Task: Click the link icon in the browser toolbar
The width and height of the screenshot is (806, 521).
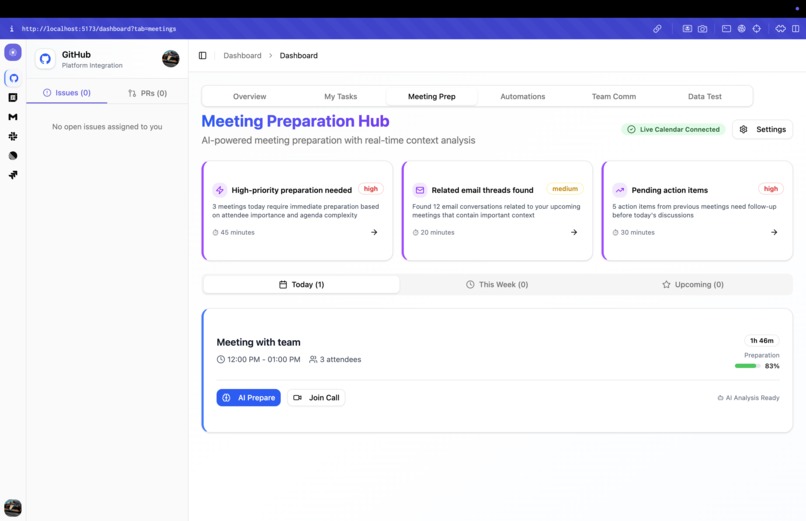Action: coord(657,29)
